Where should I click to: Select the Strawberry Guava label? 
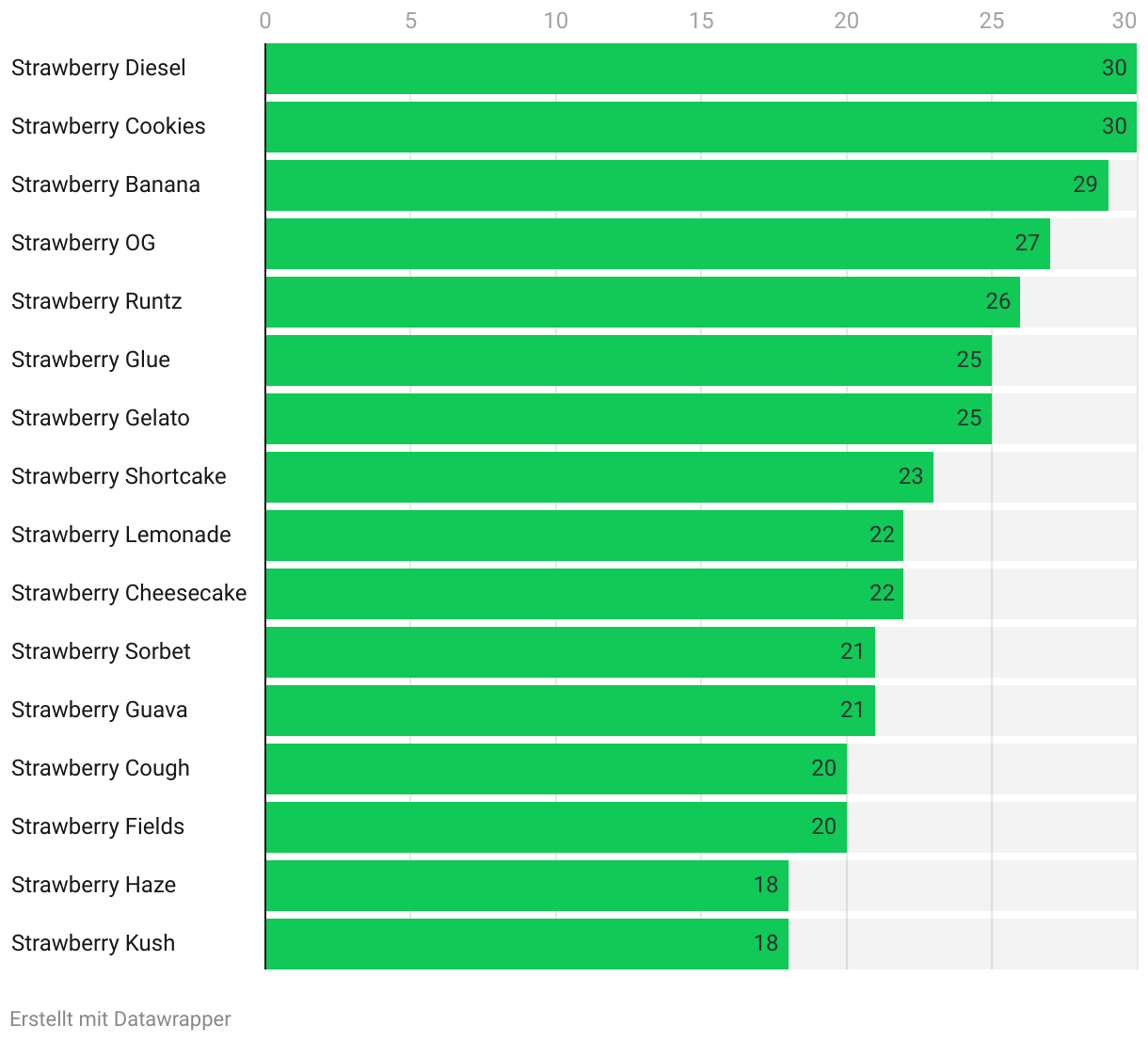click(100, 710)
